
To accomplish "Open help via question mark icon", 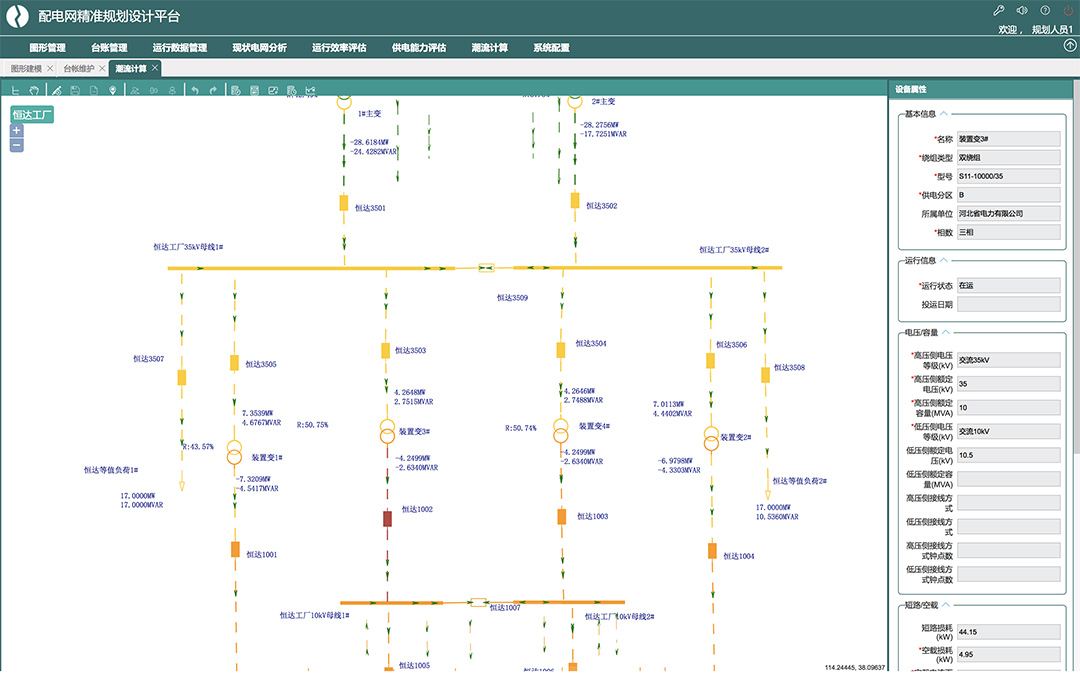I will coord(1045,11).
